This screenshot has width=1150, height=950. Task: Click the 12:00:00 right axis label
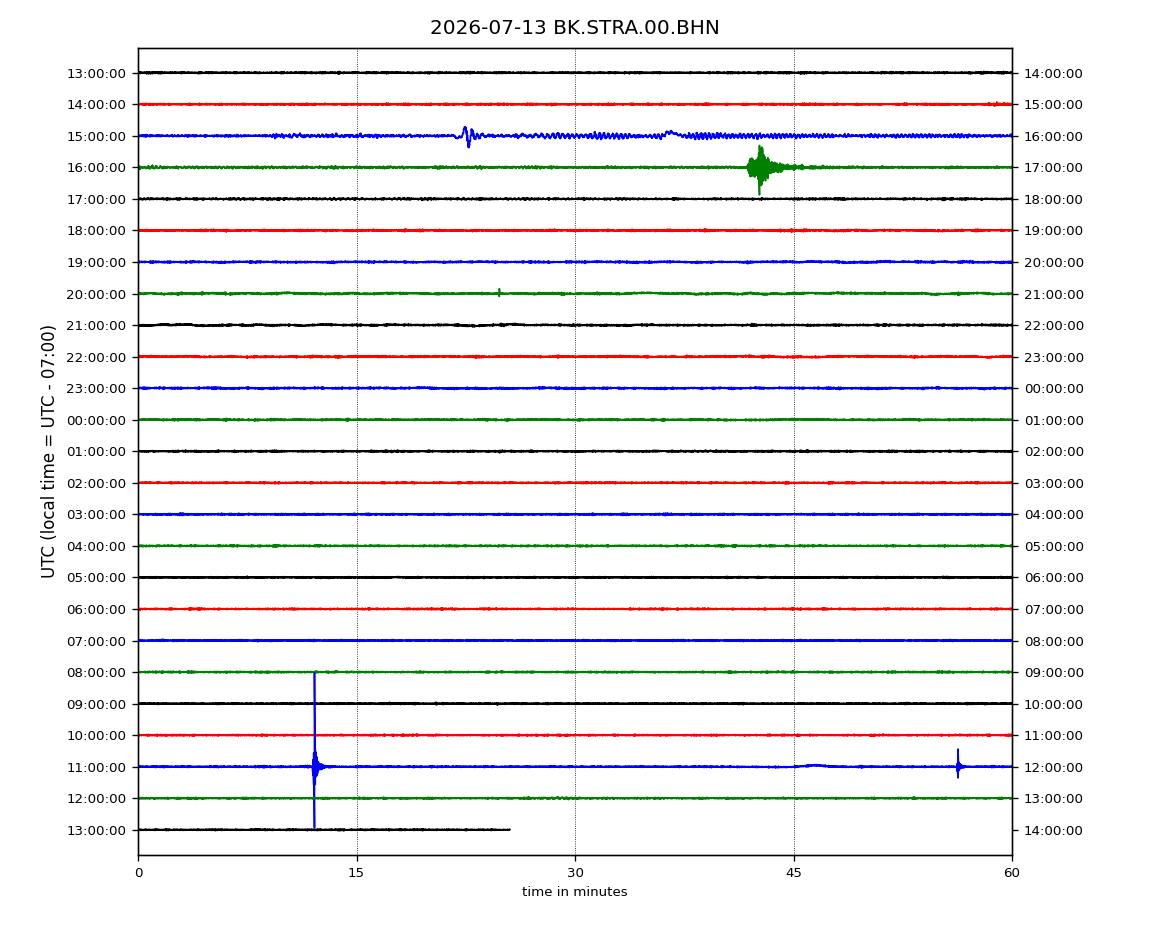[x=1053, y=767]
